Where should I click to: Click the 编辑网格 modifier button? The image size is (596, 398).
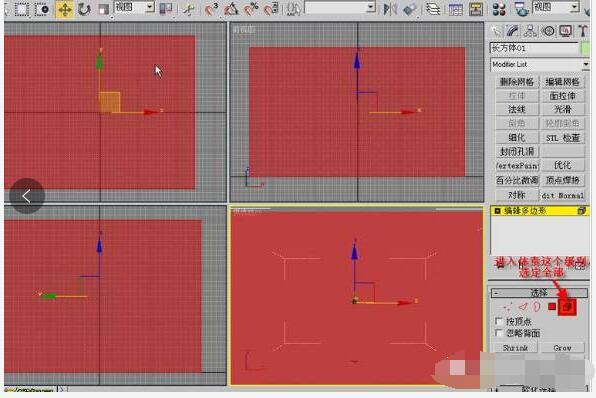tap(562, 82)
